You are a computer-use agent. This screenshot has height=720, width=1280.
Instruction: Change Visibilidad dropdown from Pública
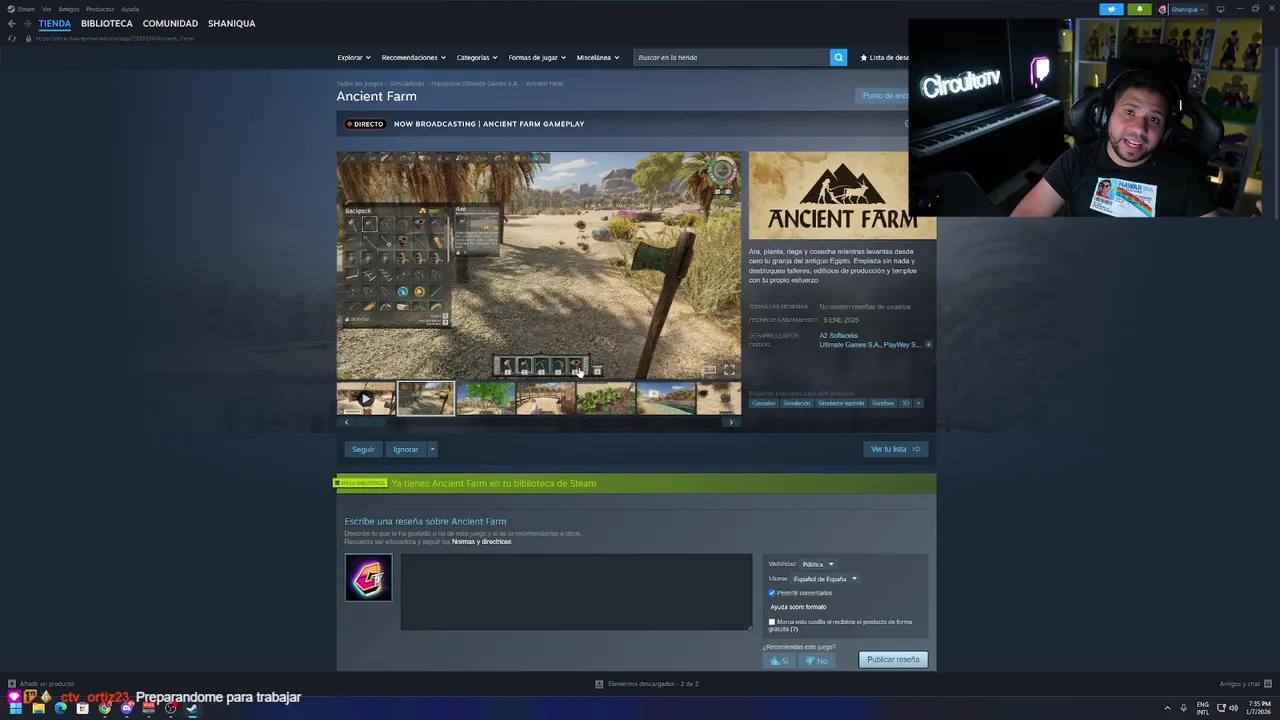point(818,564)
